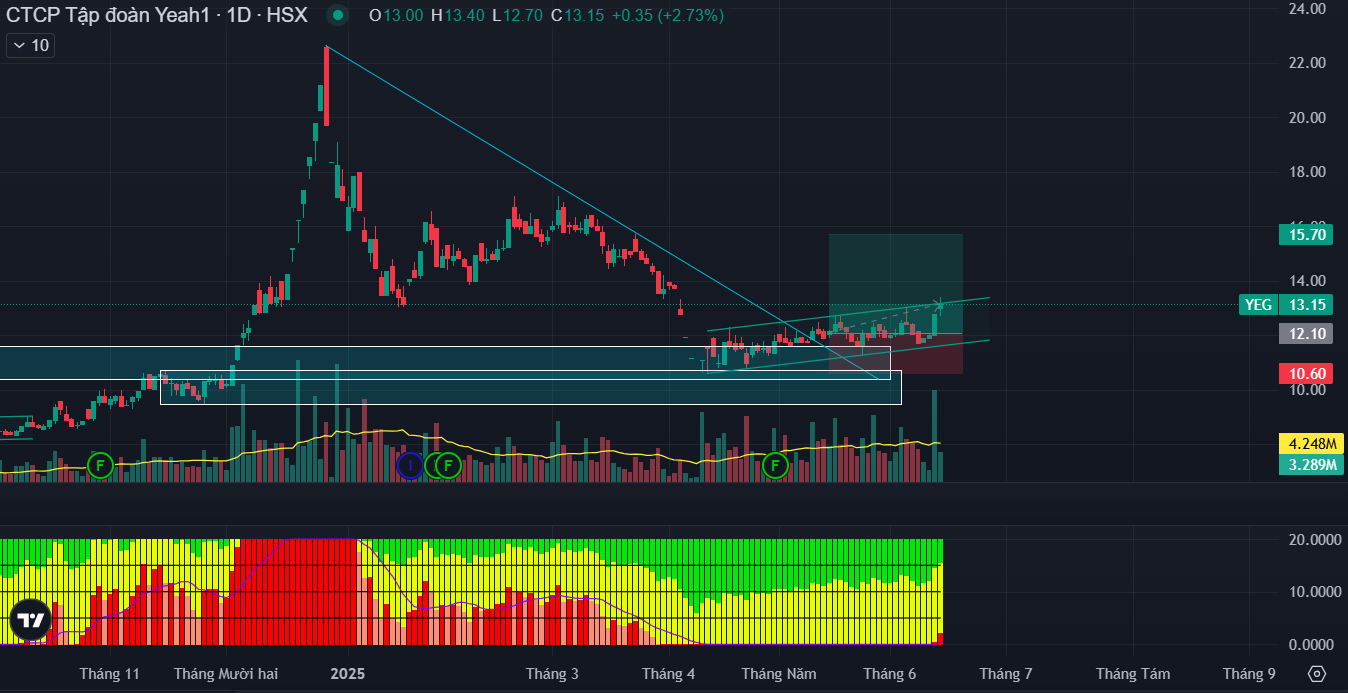This screenshot has height=693, width=1348.
Task: Click the 10.00 price scale value
Action: pyautogui.click(x=1308, y=390)
